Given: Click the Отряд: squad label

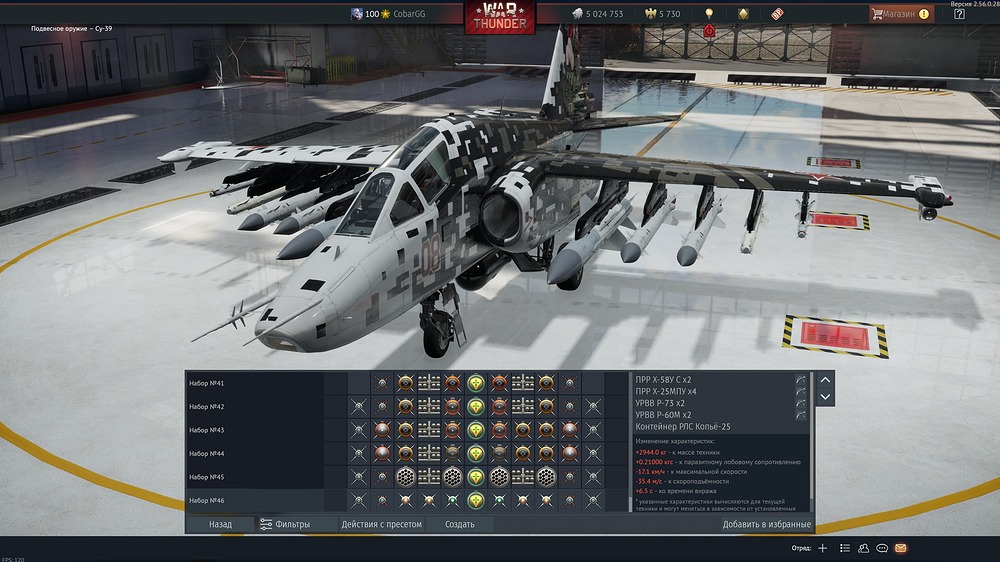Looking at the screenshot, I should (x=801, y=548).
